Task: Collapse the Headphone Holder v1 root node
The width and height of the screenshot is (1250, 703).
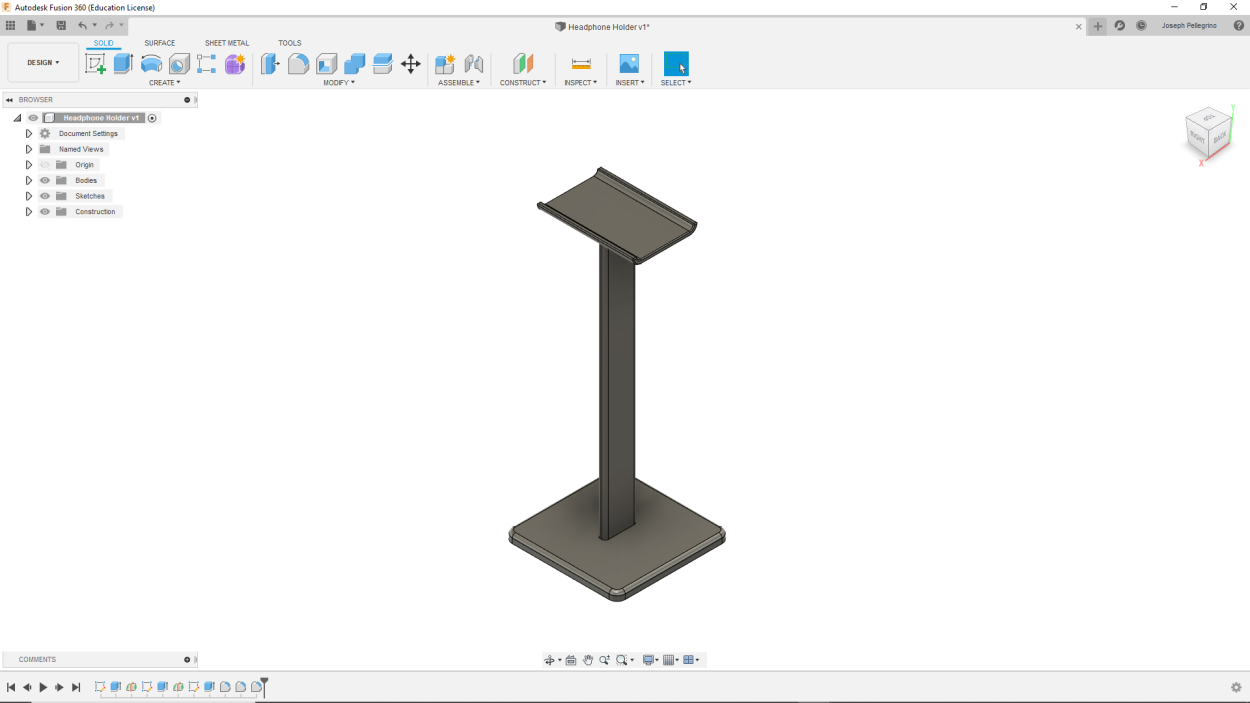Action: point(17,118)
